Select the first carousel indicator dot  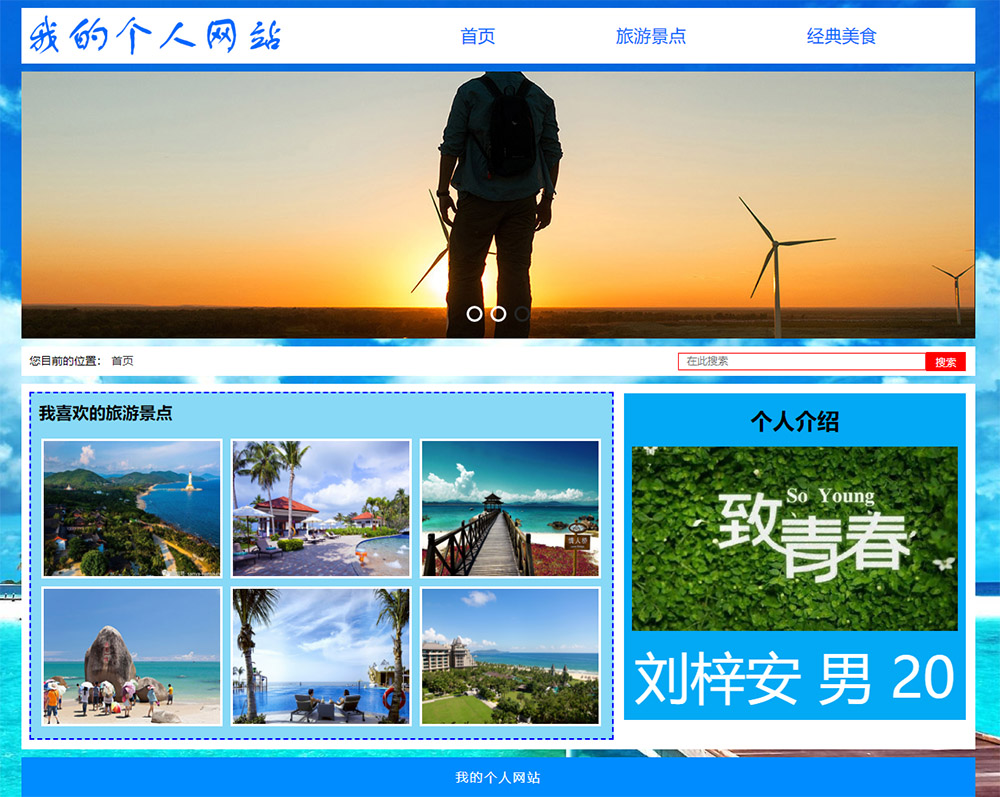click(x=474, y=314)
